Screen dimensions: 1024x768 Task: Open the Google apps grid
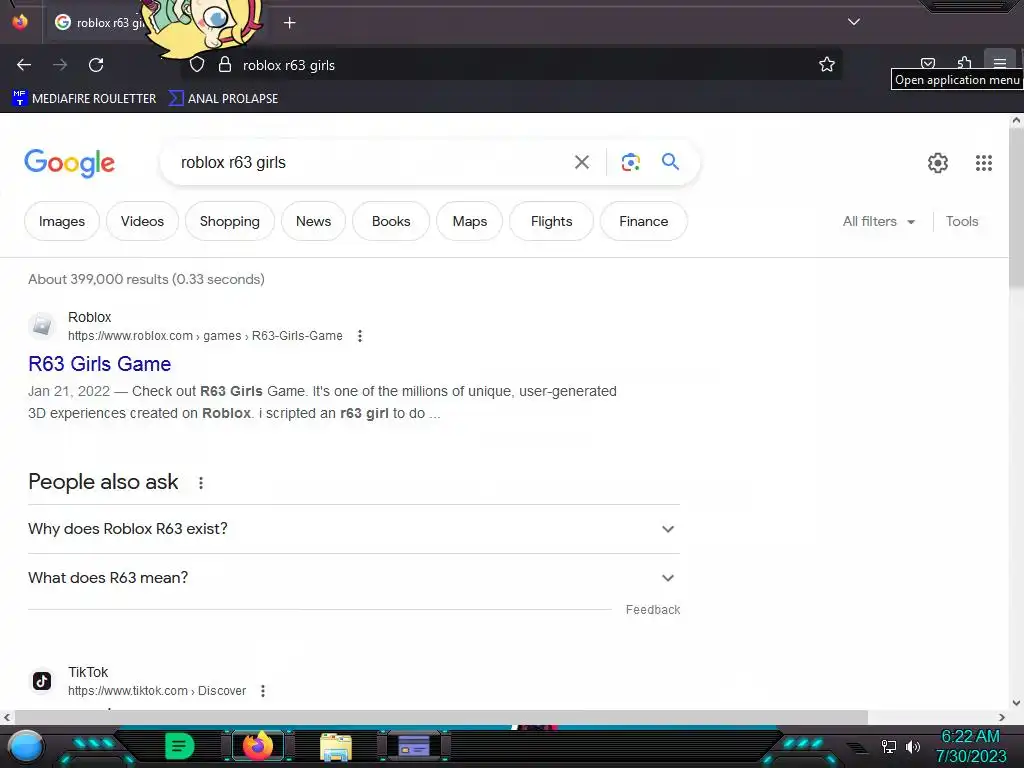coord(984,163)
